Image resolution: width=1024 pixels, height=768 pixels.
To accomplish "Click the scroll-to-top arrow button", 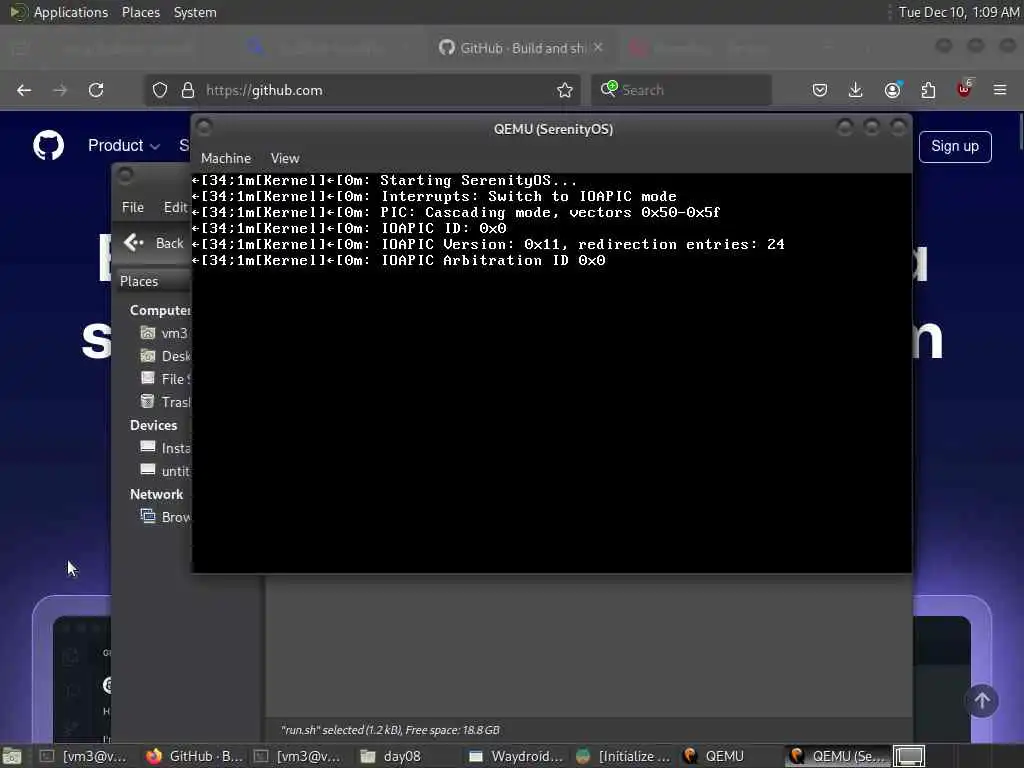I will [982, 701].
